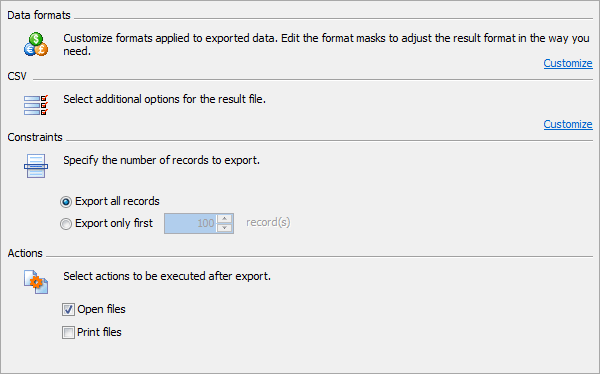The image size is (600, 374).
Task: Click the record count field showing 100
Action: click(191, 224)
